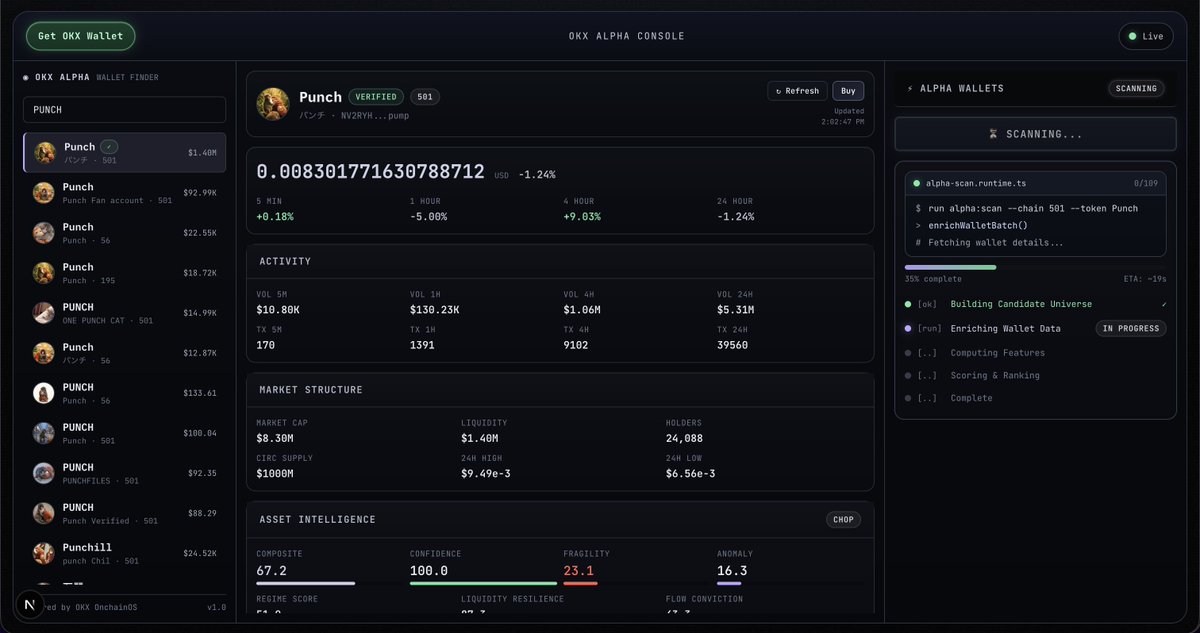This screenshot has width=1200, height=633.
Task: Click the Live status pill
Action: [1146, 36]
